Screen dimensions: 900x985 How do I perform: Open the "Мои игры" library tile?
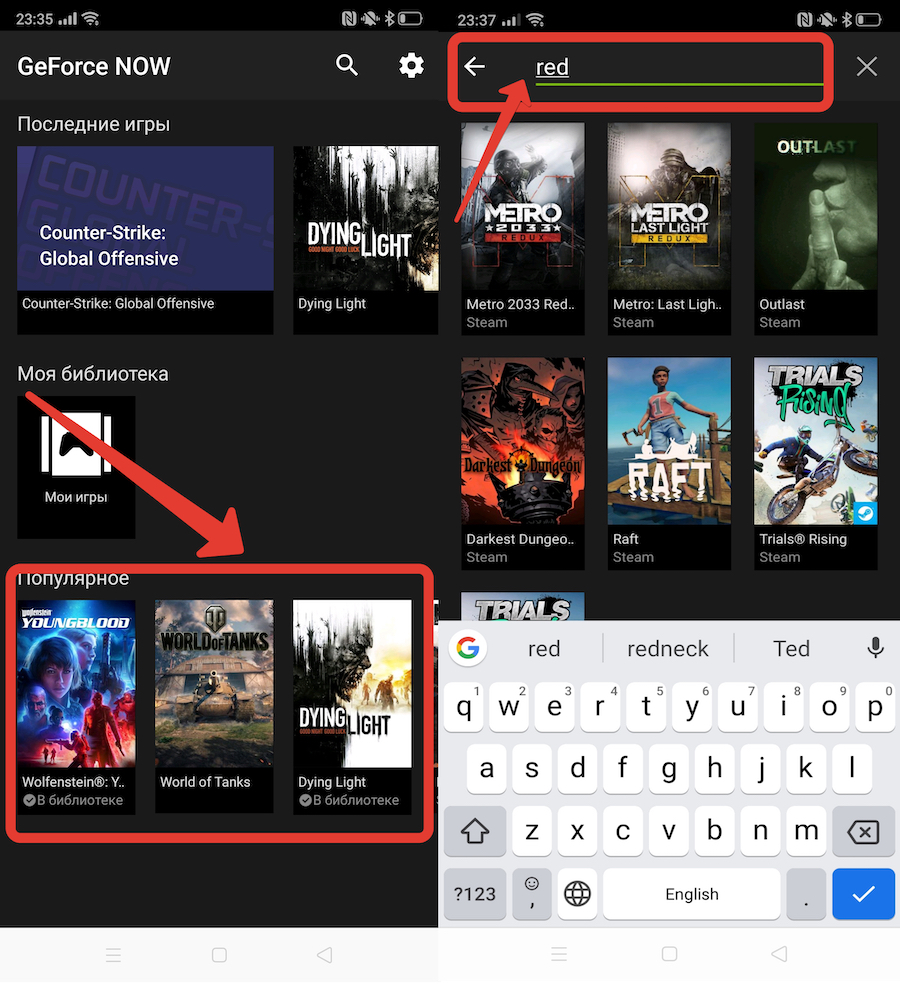(76, 466)
